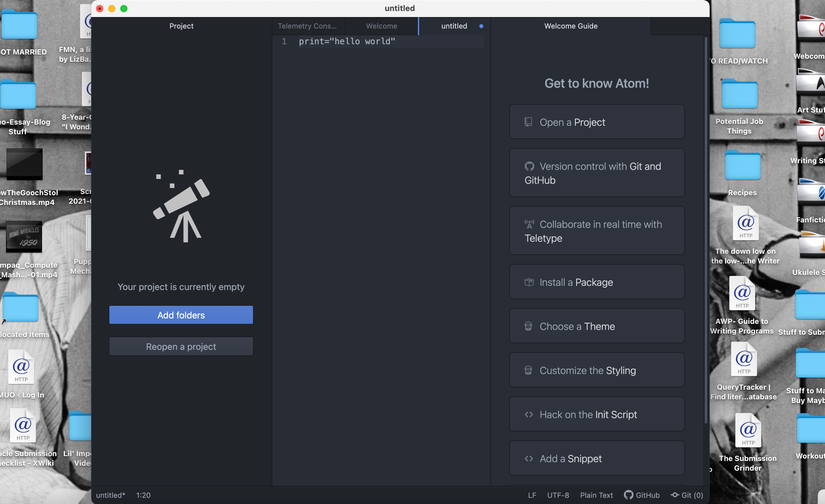Click the package icon beside Install a Package

529,282
